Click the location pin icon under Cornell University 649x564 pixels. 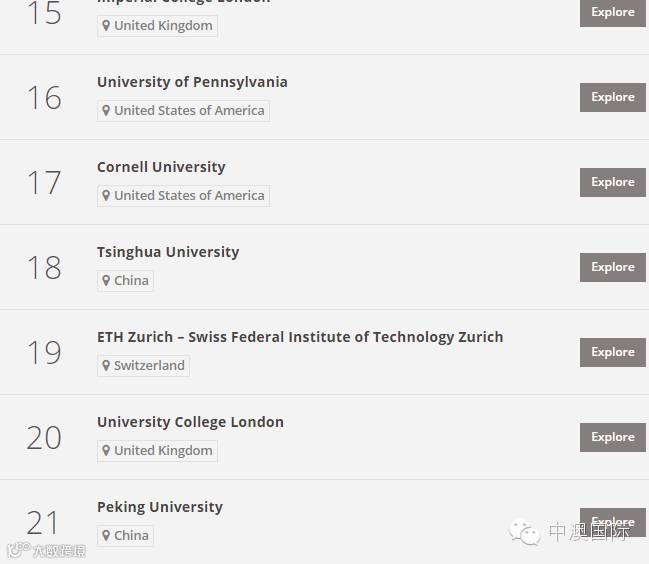click(x=106, y=195)
